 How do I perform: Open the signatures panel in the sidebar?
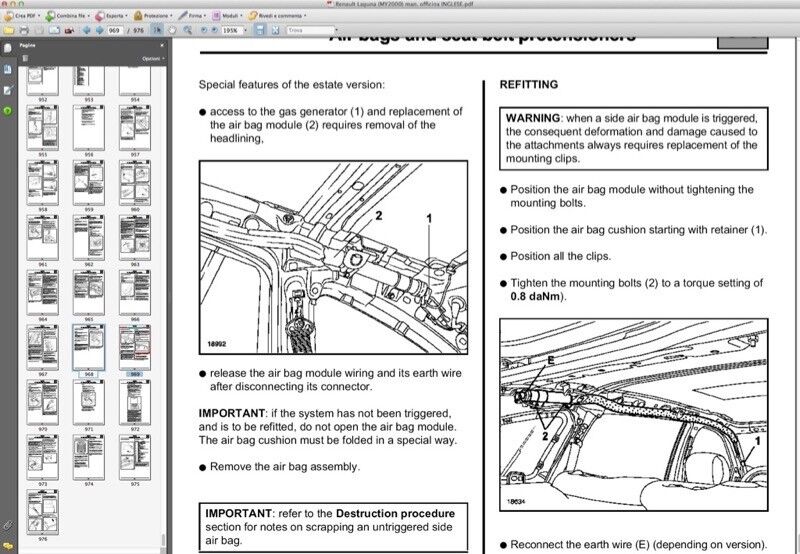[x=8, y=90]
